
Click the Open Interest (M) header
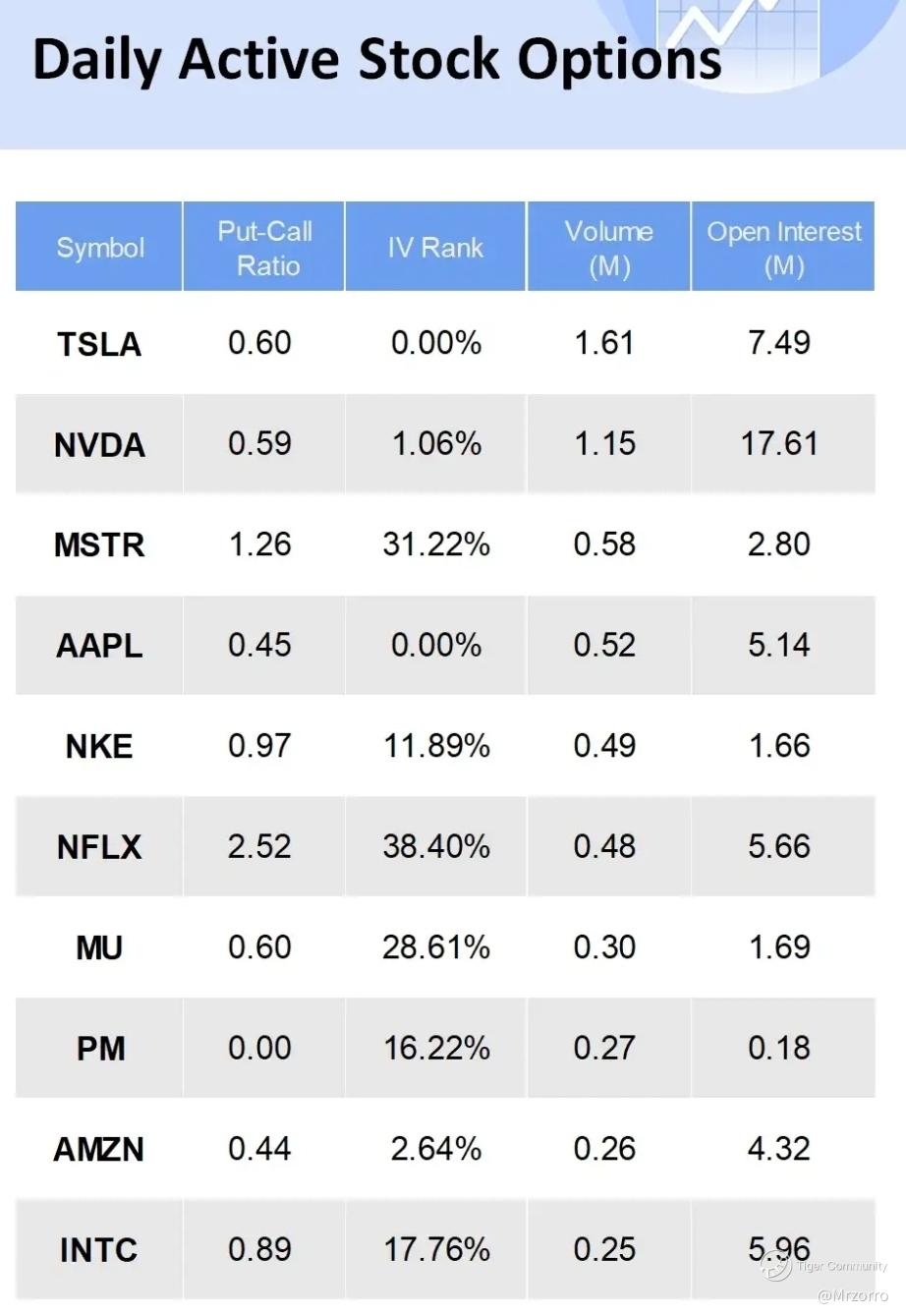(x=783, y=248)
